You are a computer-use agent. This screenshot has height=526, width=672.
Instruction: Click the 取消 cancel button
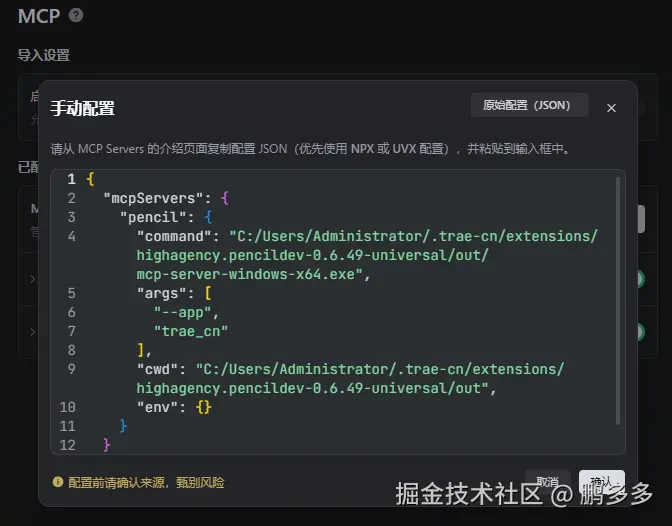tap(547, 482)
